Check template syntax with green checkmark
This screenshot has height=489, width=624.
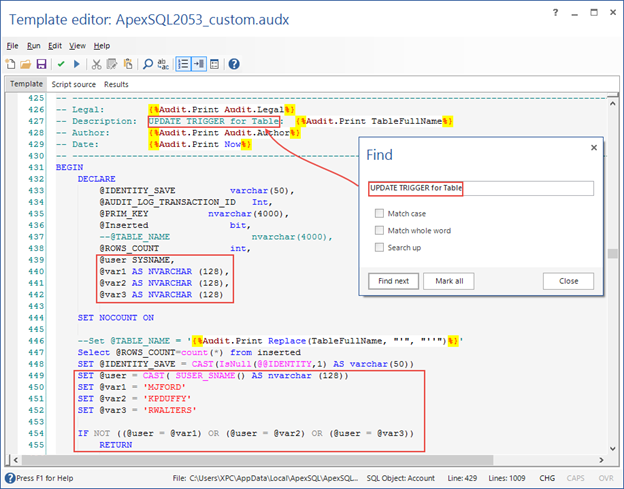coord(61,64)
